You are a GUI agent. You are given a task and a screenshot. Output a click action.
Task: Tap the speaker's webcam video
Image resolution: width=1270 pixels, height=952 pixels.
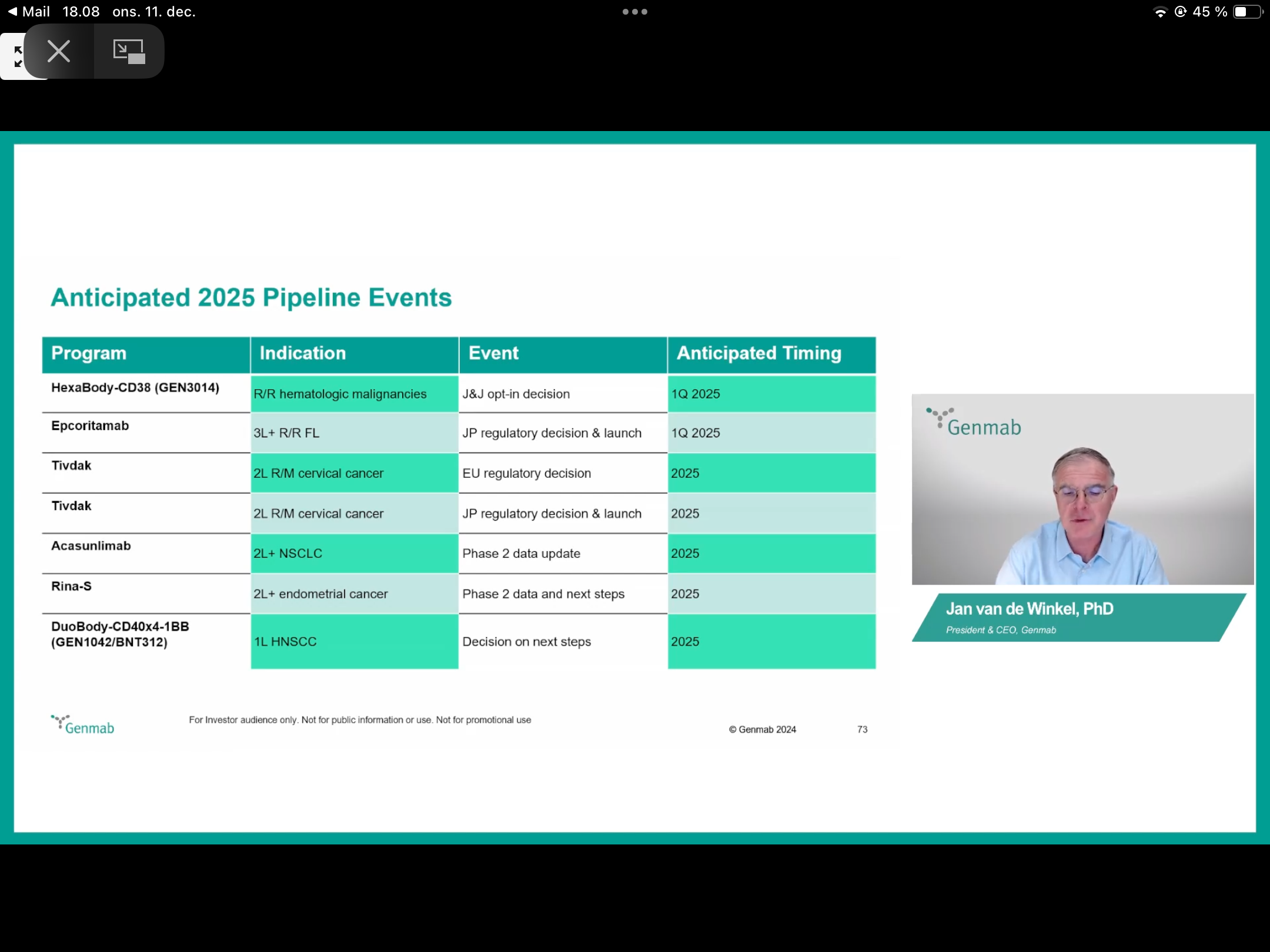pyautogui.click(x=1082, y=489)
